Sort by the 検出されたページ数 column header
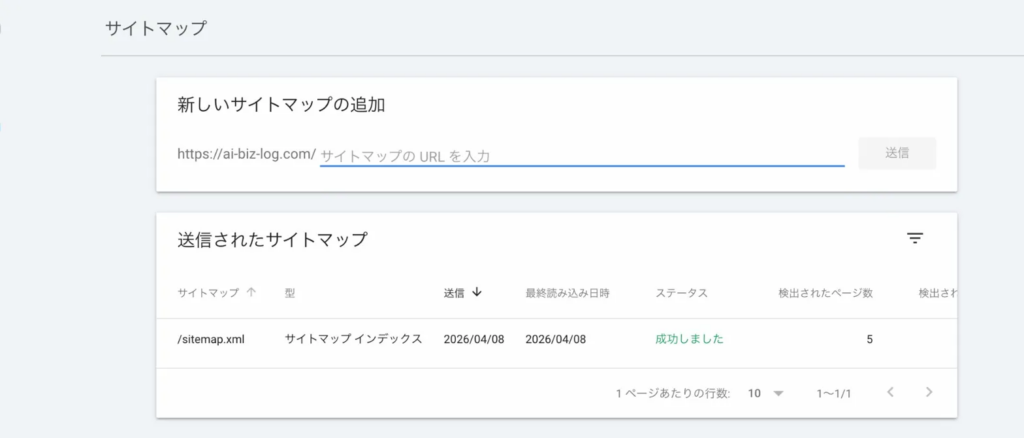This screenshot has height=438, width=1024. point(825,293)
